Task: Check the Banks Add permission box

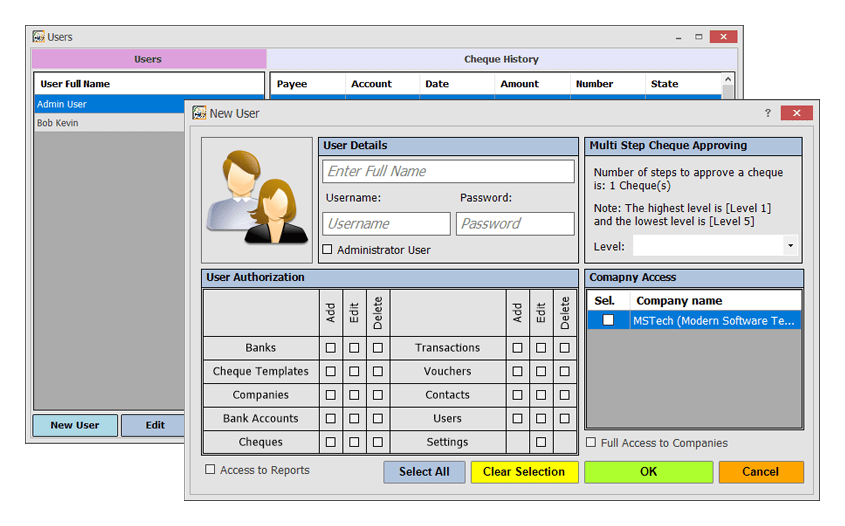Action: pos(330,348)
